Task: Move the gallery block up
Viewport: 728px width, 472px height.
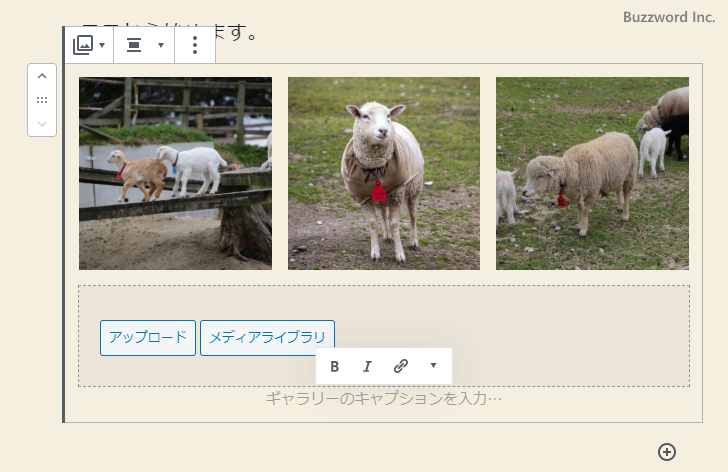Action: coord(42,76)
